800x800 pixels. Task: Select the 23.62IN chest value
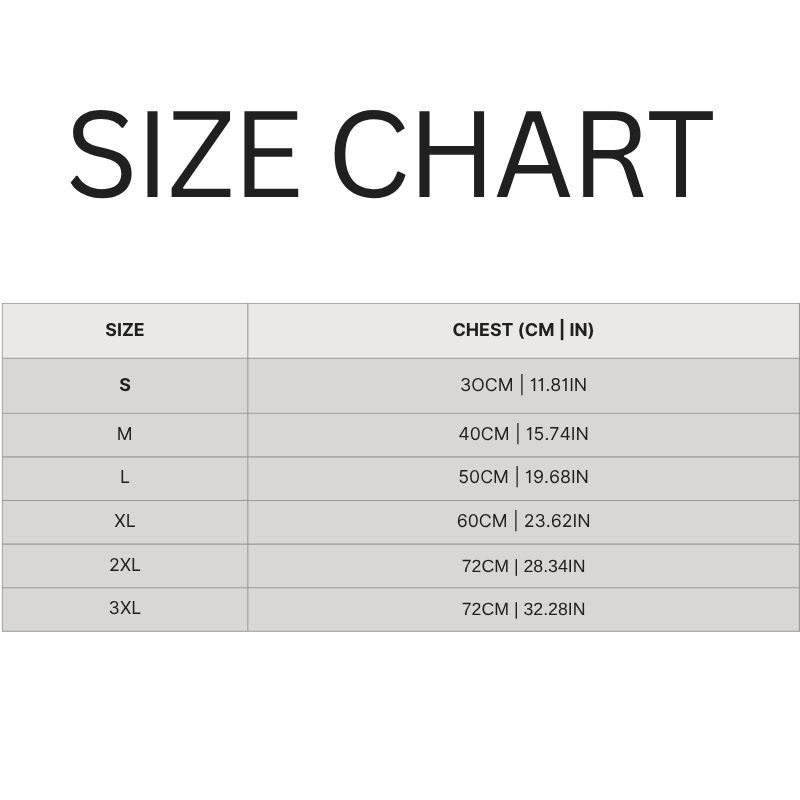coord(559,521)
